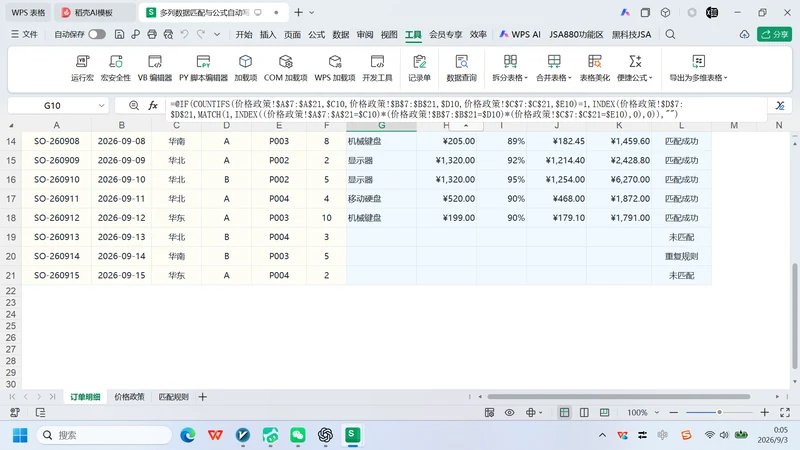The height and width of the screenshot is (450, 800).
Task: Switch to the 数据 ribbon tab
Action: 340,34
